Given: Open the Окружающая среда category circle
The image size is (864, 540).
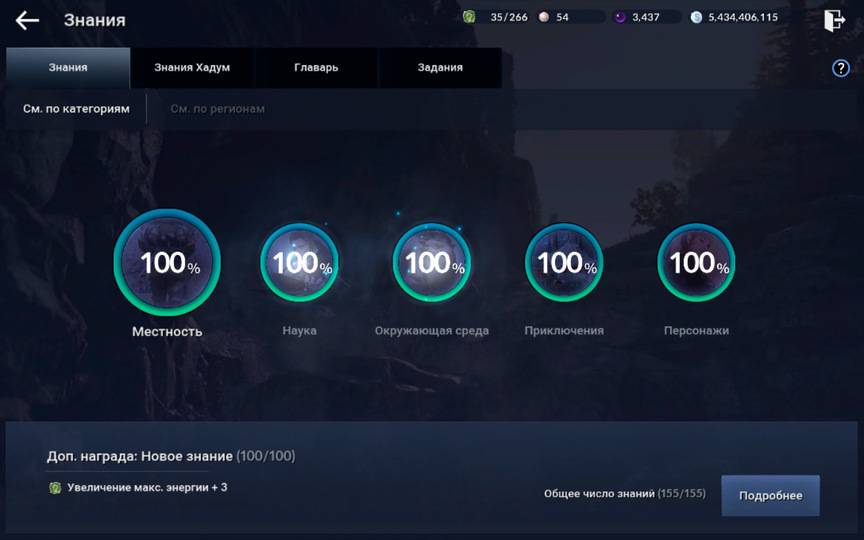Looking at the screenshot, I should click(x=432, y=263).
